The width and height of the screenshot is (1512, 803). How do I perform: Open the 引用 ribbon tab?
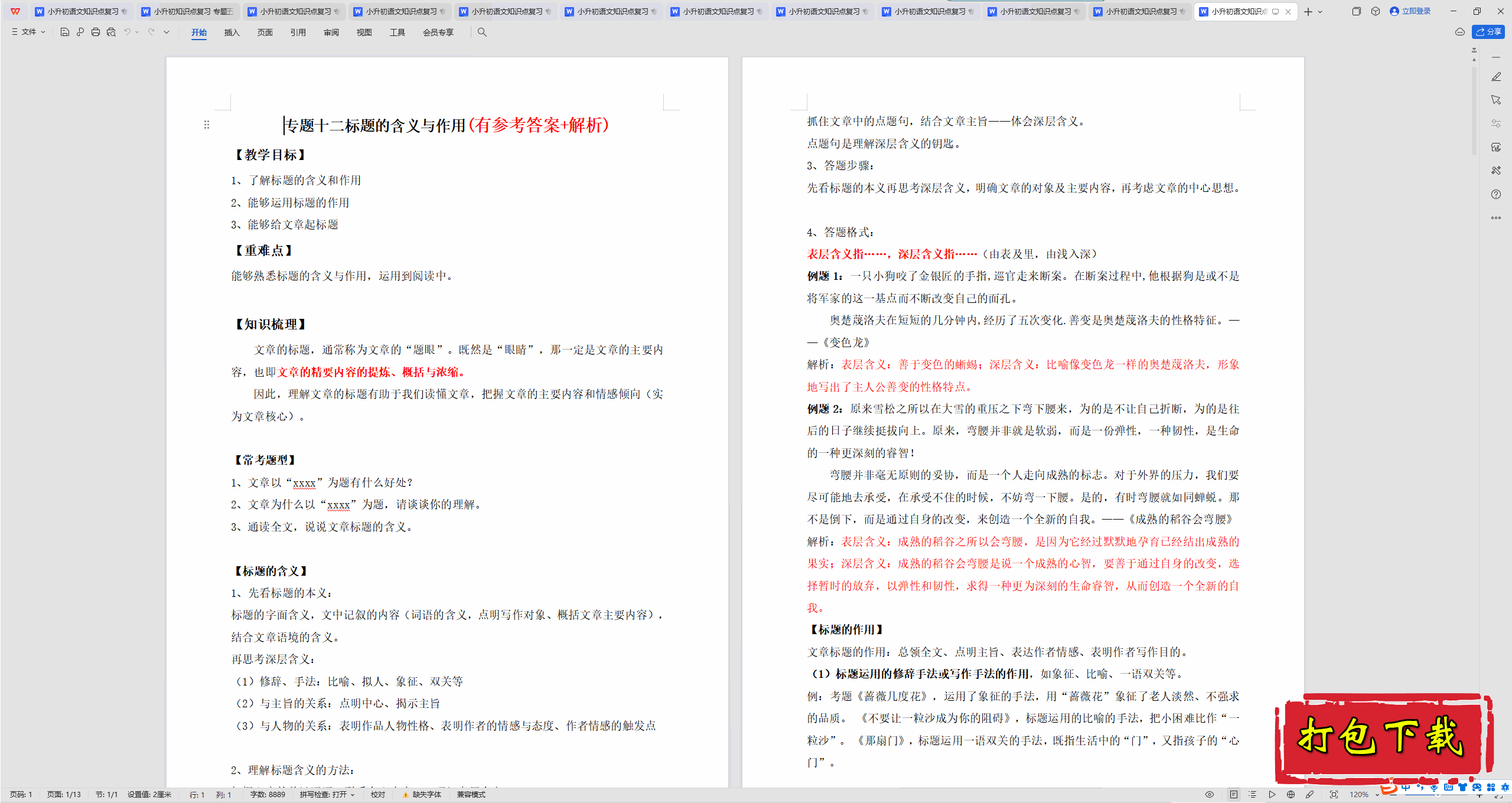298,32
